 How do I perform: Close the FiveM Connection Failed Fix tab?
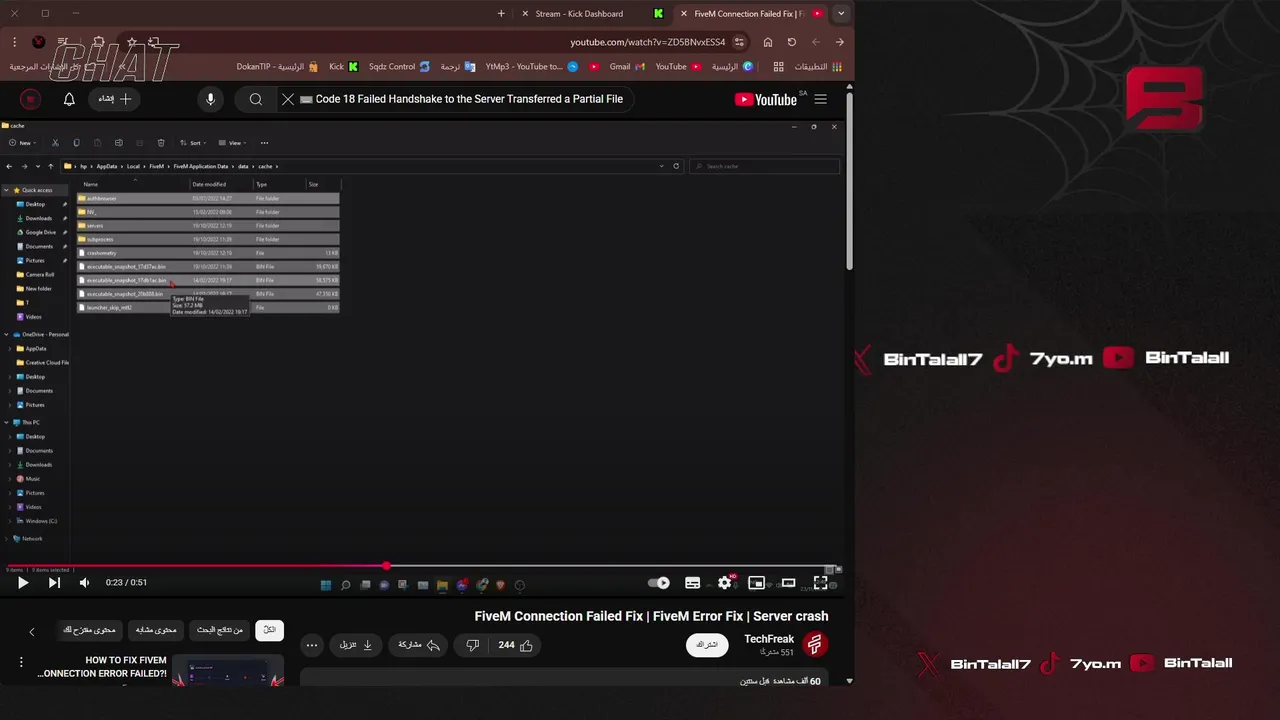coord(683,14)
